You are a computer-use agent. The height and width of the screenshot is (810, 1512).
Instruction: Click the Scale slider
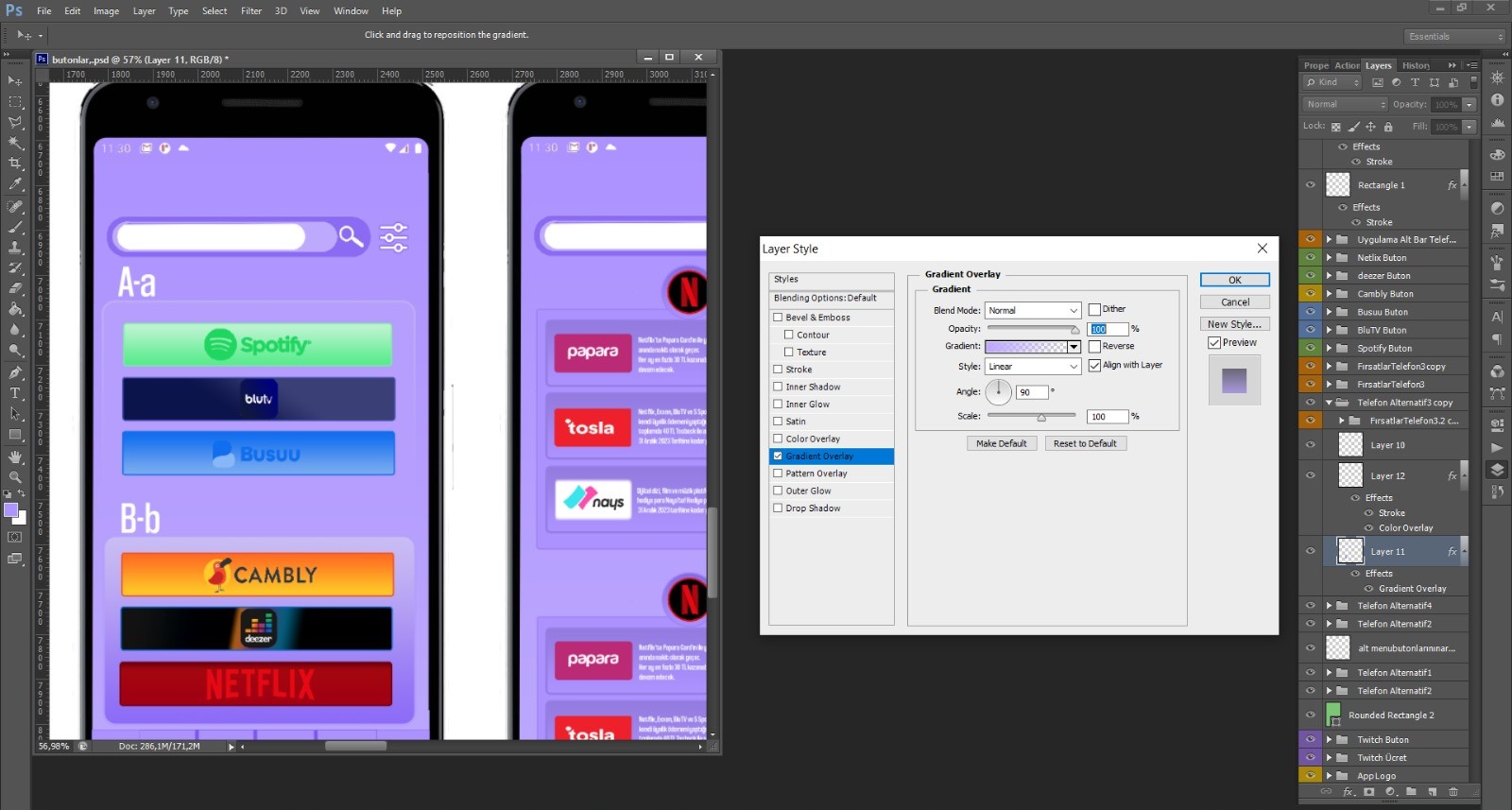click(x=1031, y=416)
